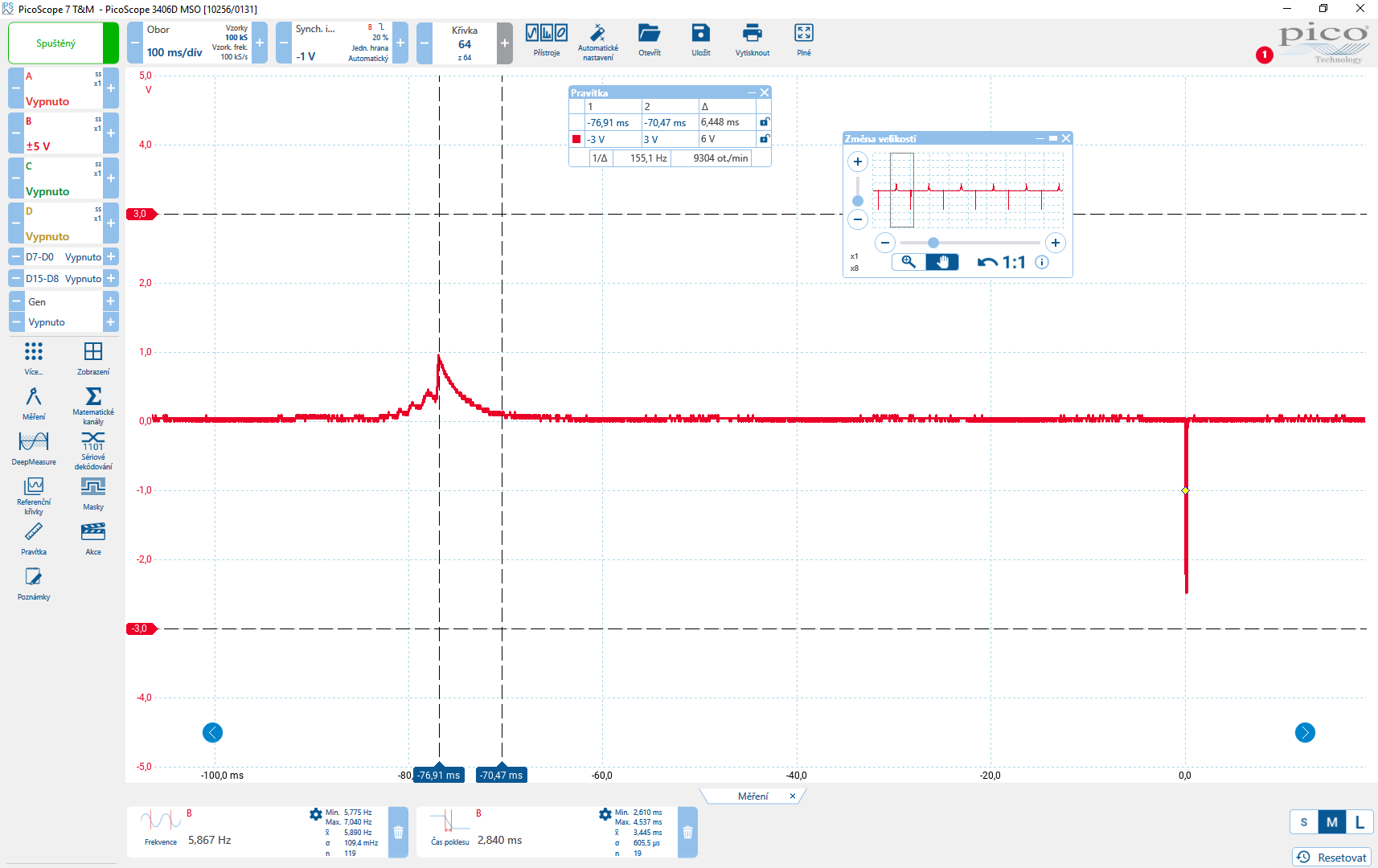The width and height of the screenshot is (1378, 868).
Task: Open Poznámky notes tool
Action: (x=34, y=582)
